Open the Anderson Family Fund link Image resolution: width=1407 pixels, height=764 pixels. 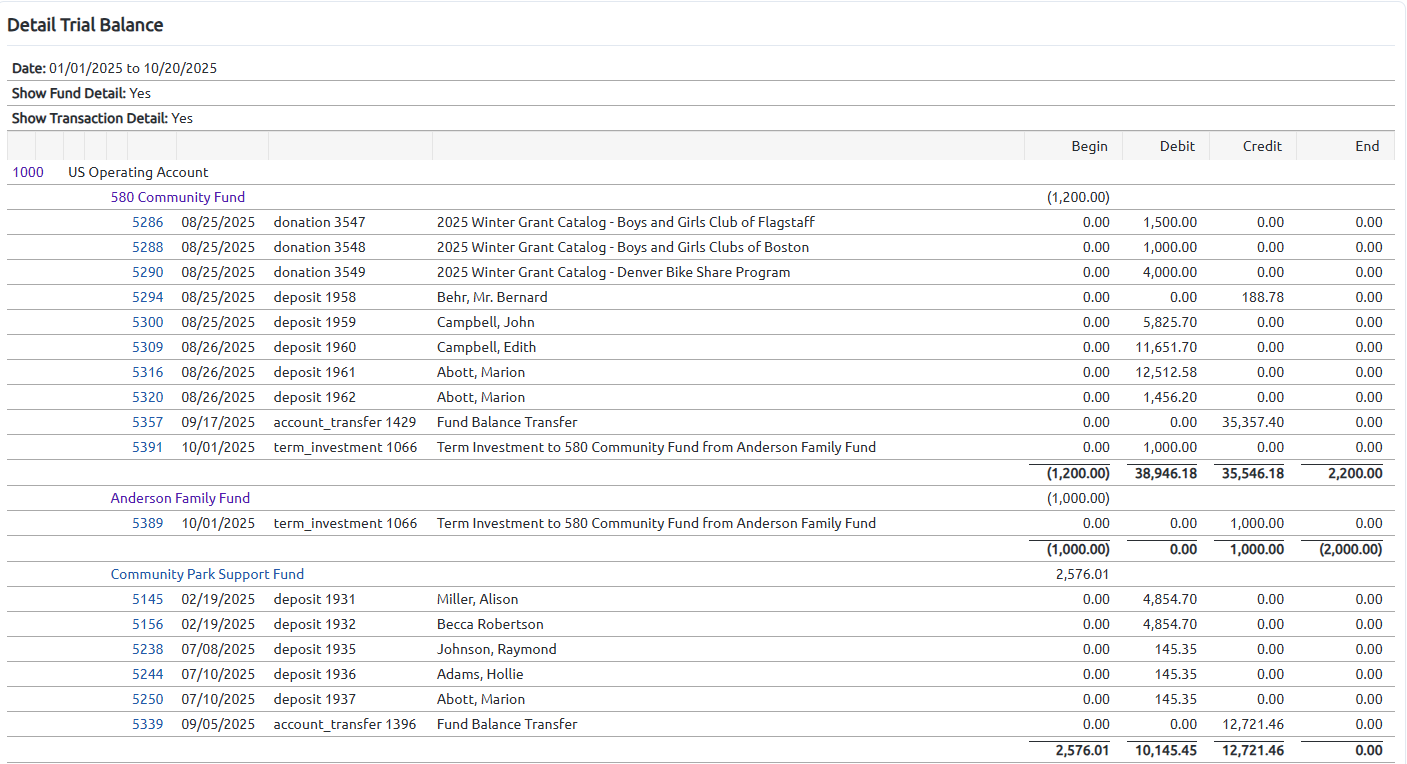(181, 498)
